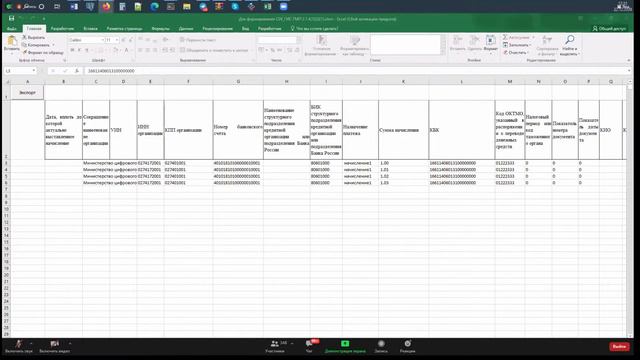This screenshot has width=640, height=360.
Task: Click the Tell me what to do box
Action: click(x=314, y=29)
